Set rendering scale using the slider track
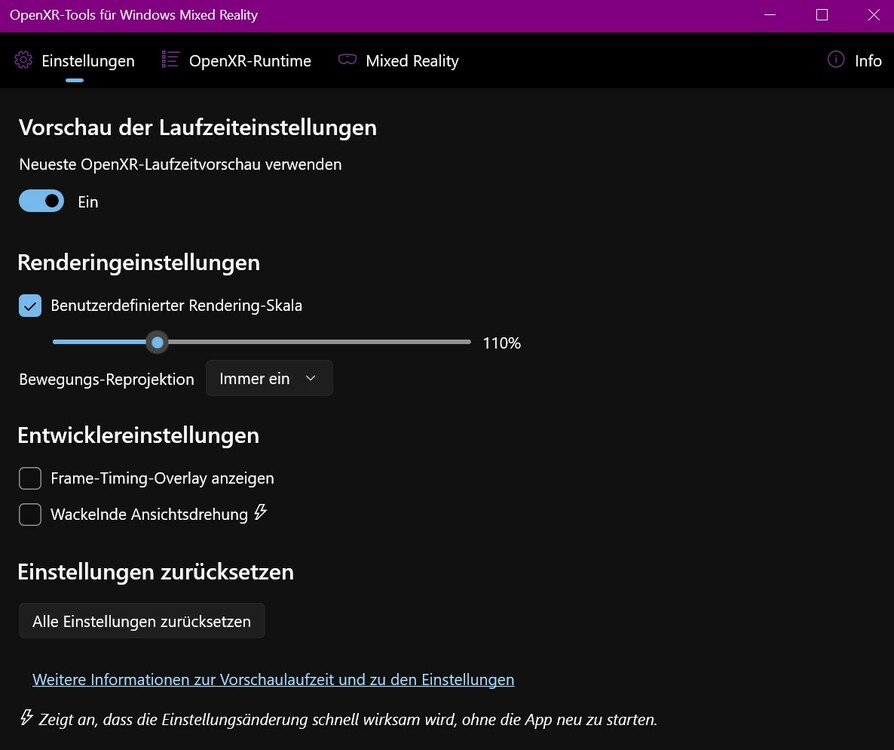 point(300,342)
